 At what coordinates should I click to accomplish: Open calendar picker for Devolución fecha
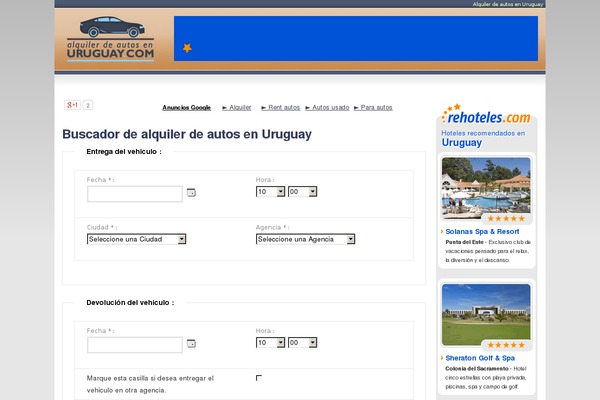pyautogui.click(x=191, y=343)
